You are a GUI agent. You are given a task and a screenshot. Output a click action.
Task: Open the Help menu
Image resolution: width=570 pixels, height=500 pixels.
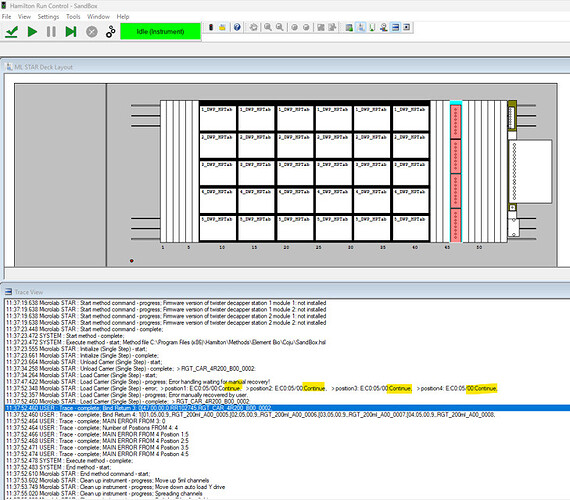(x=123, y=17)
